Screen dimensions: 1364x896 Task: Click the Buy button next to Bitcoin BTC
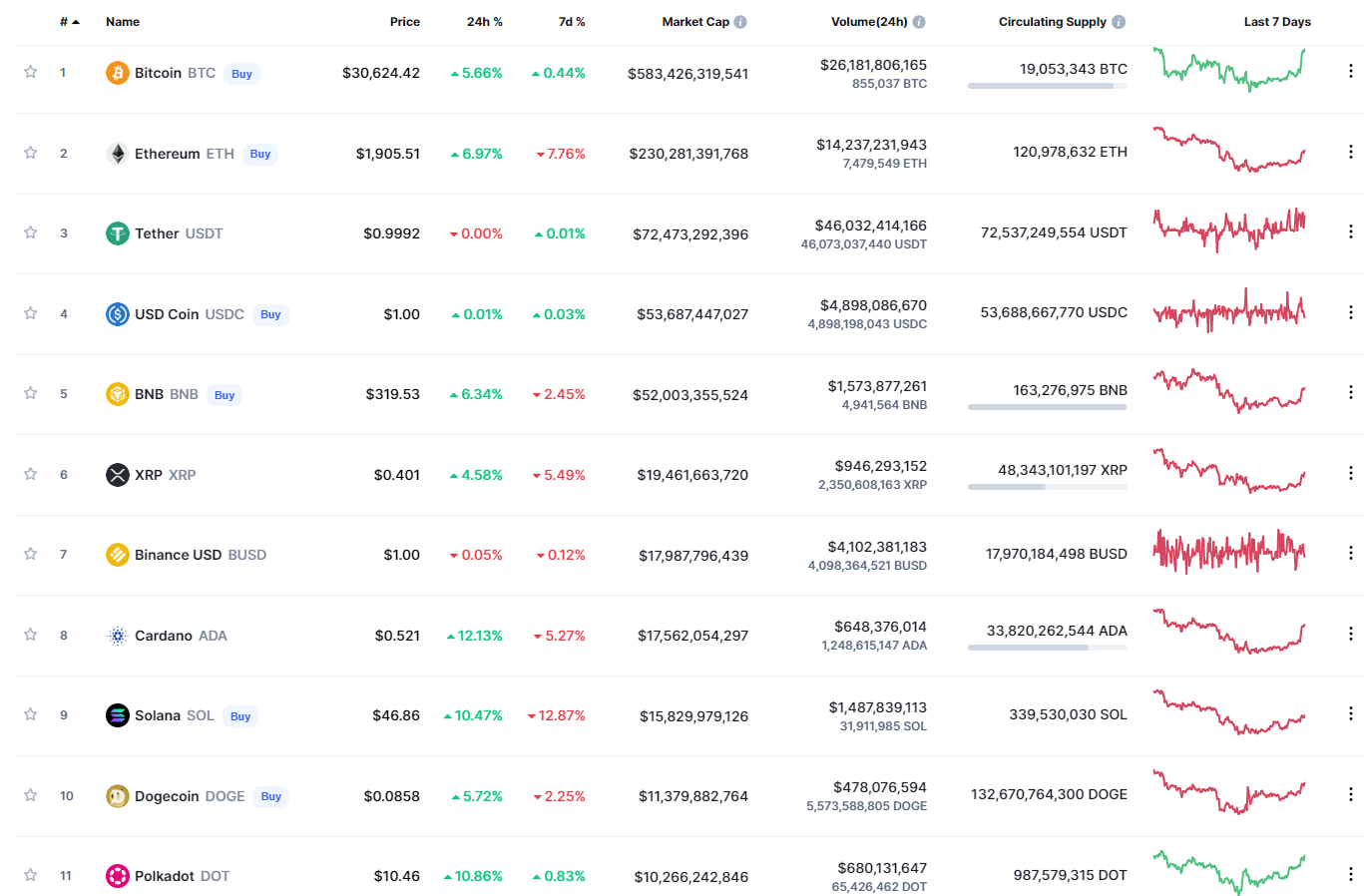(x=242, y=74)
